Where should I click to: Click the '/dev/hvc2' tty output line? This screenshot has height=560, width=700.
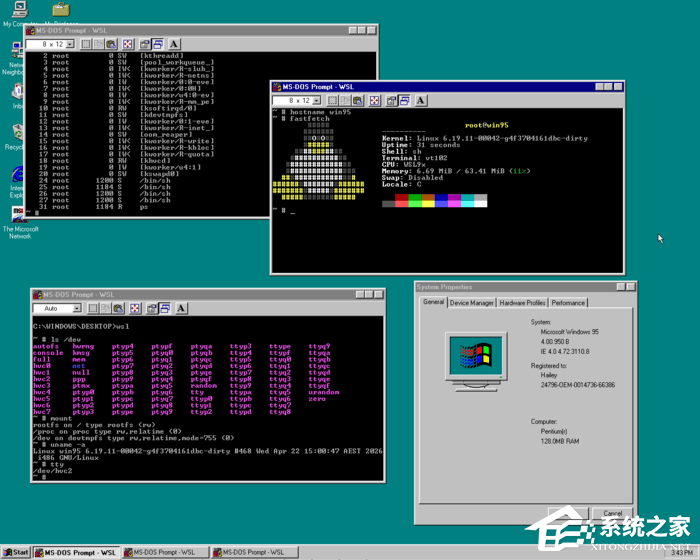52,471
